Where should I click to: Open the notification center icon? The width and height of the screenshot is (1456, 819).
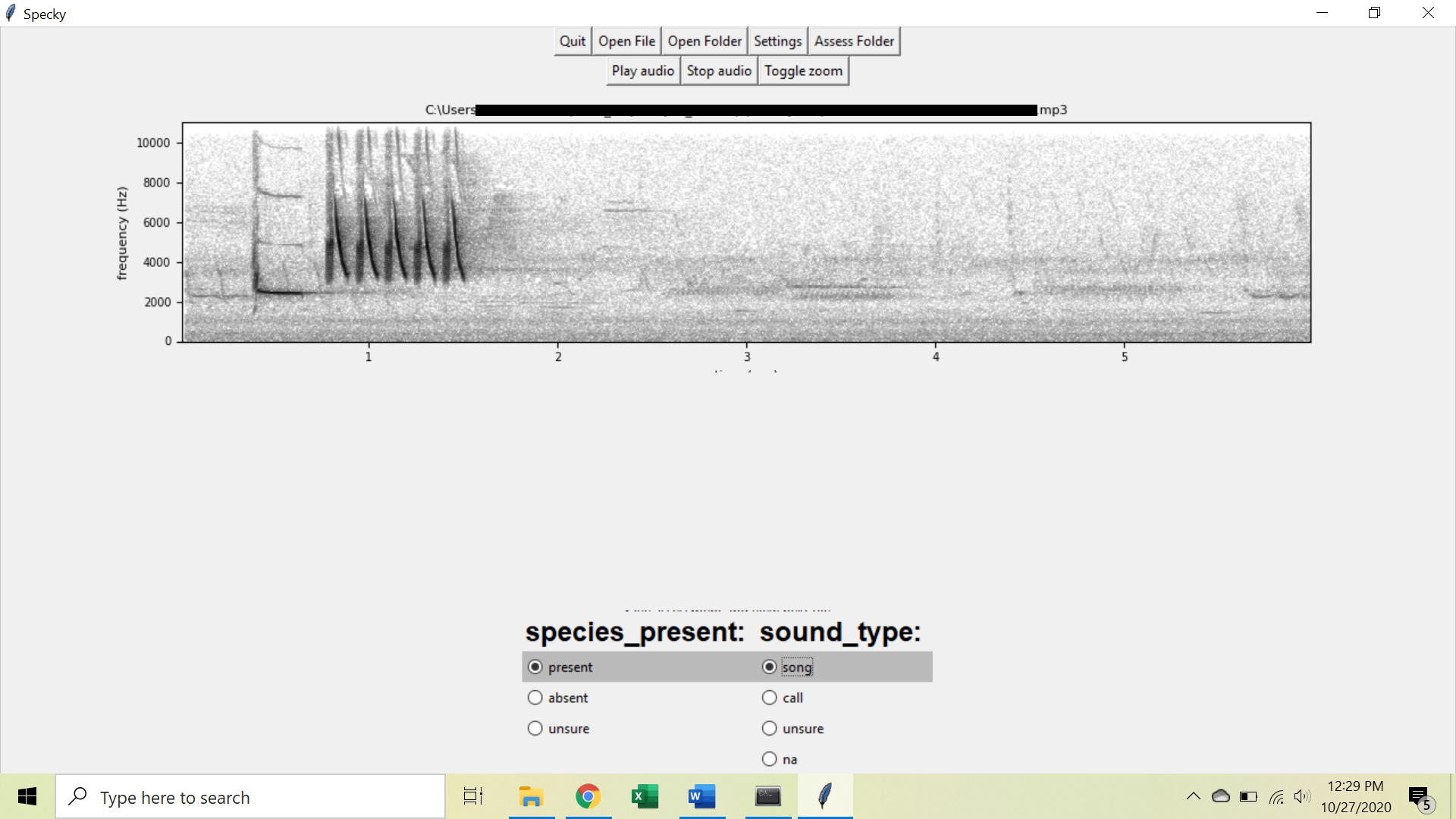coord(1420,797)
